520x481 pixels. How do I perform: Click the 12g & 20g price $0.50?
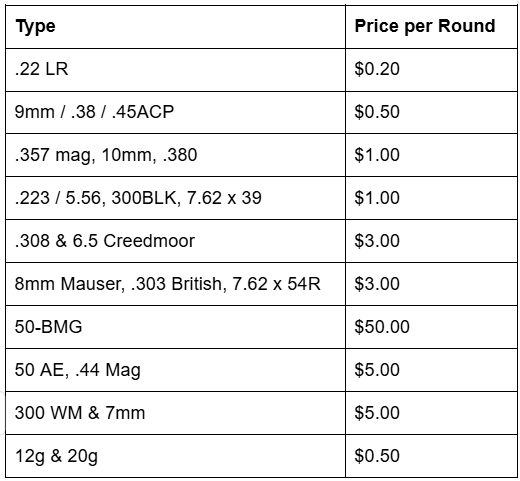pyautogui.click(x=431, y=456)
